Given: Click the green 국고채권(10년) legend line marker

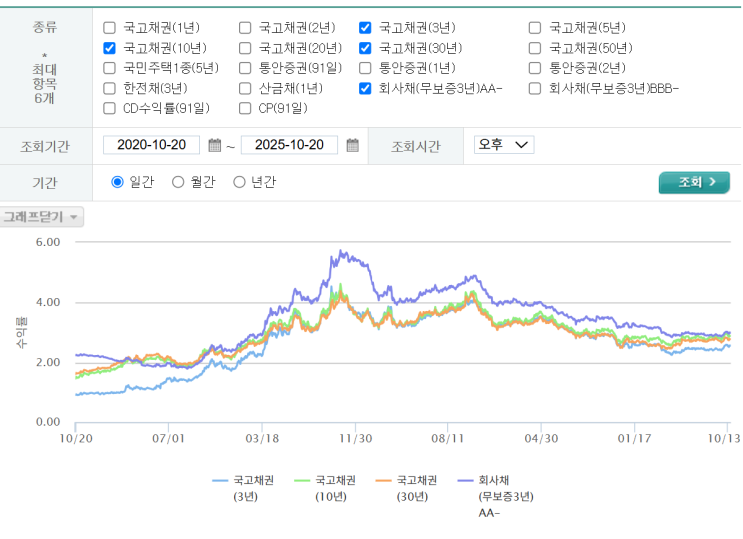Looking at the screenshot, I should click(x=300, y=480).
